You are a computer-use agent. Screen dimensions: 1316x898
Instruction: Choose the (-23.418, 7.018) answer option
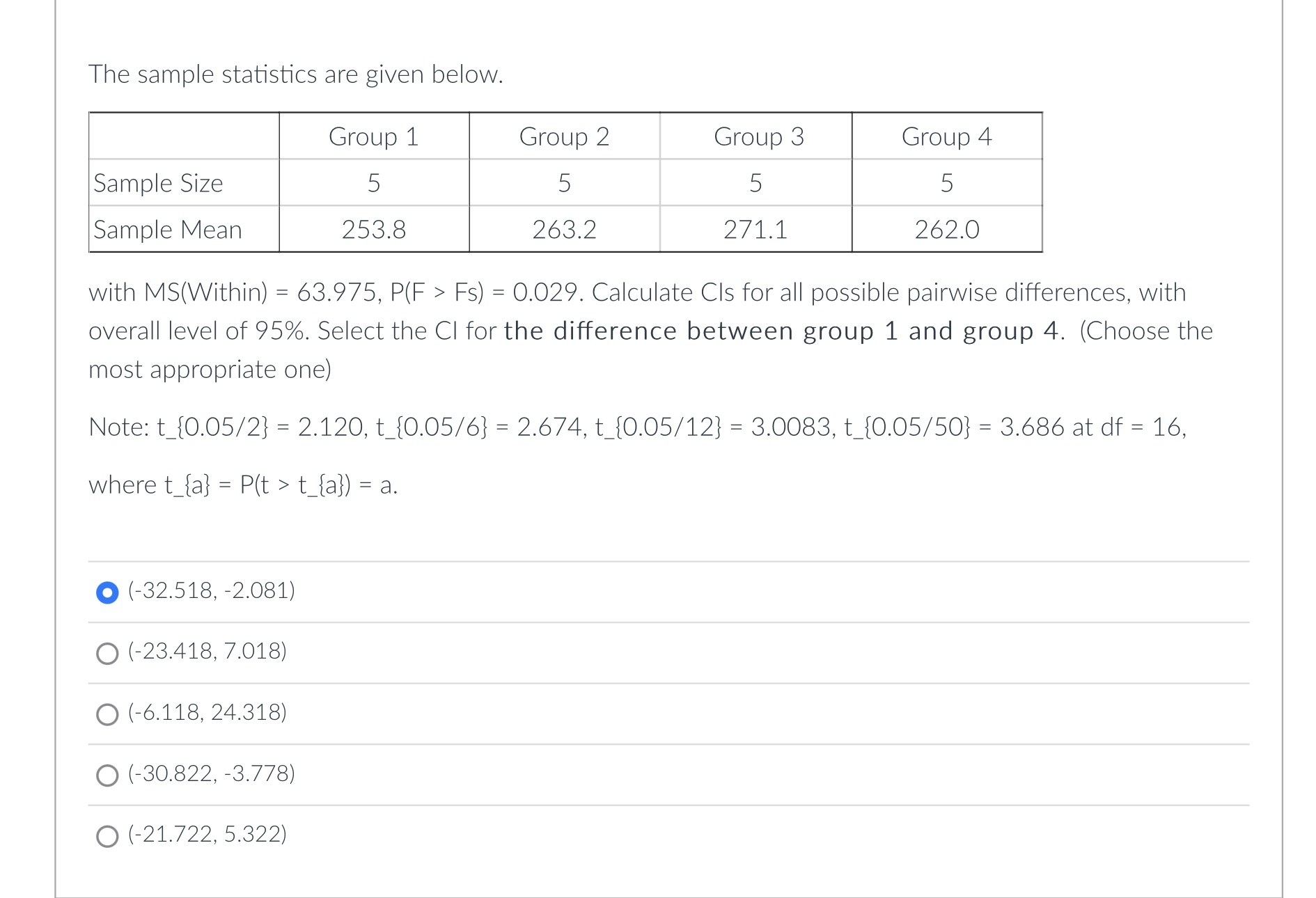point(107,653)
